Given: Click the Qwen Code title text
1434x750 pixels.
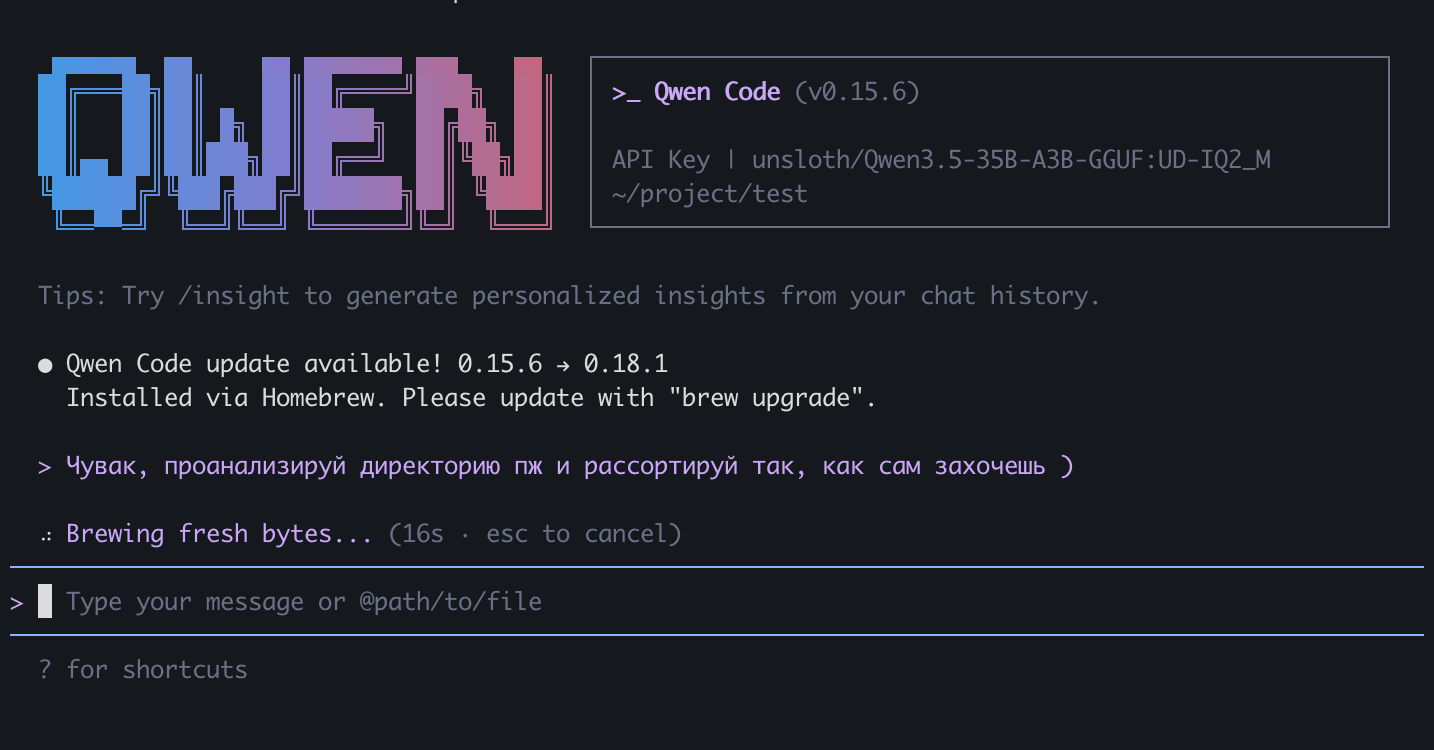Looking at the screenshot, I should tap(717, 92).
